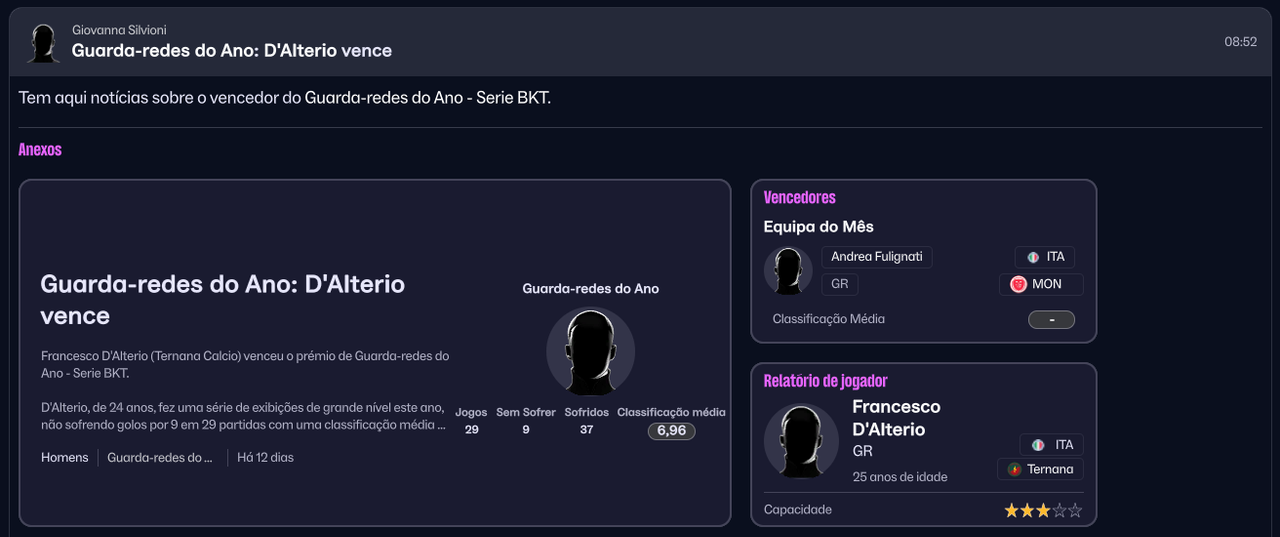
Task: Click 'Equipa do Mês' label
Action: [819, 226]
